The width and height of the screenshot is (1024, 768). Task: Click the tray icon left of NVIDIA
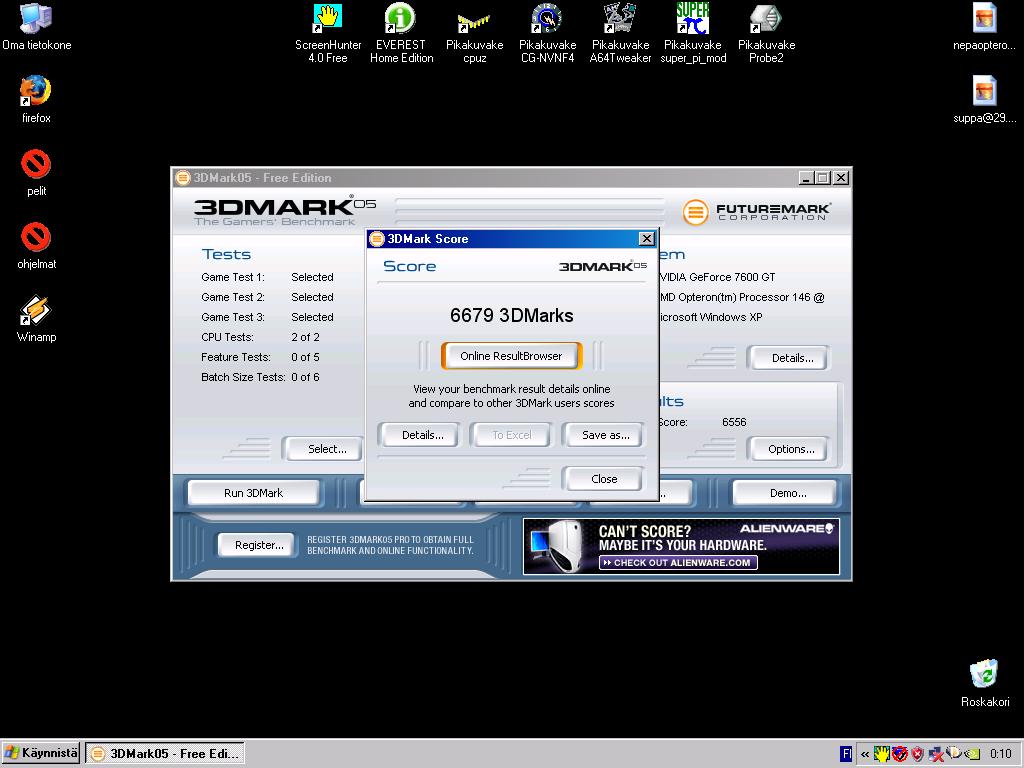coord(953,753)
